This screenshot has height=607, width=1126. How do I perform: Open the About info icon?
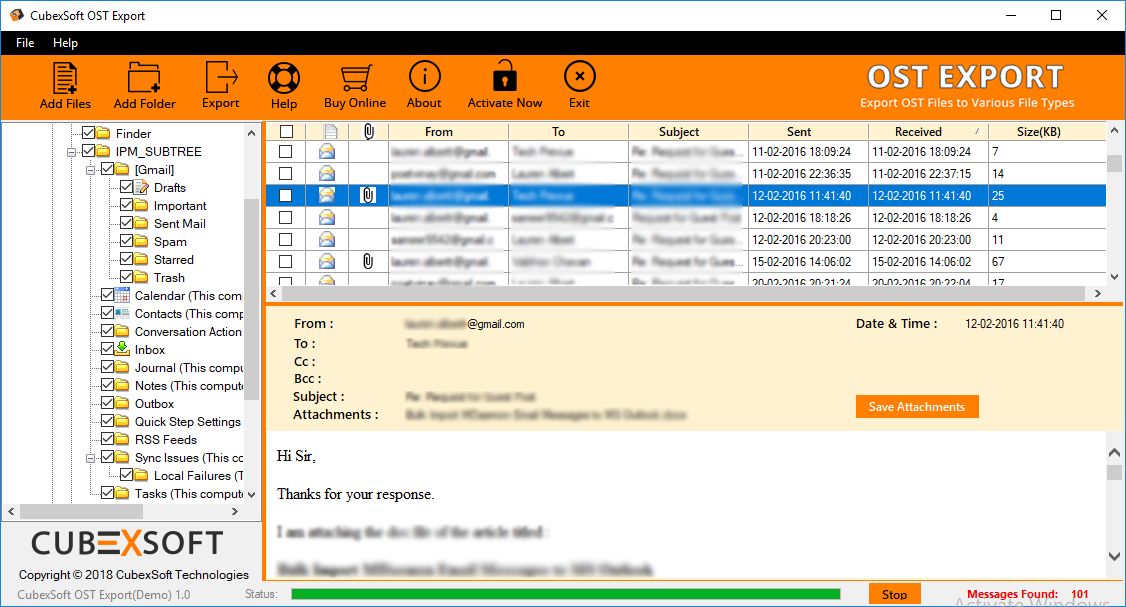[x=424, y=77]
